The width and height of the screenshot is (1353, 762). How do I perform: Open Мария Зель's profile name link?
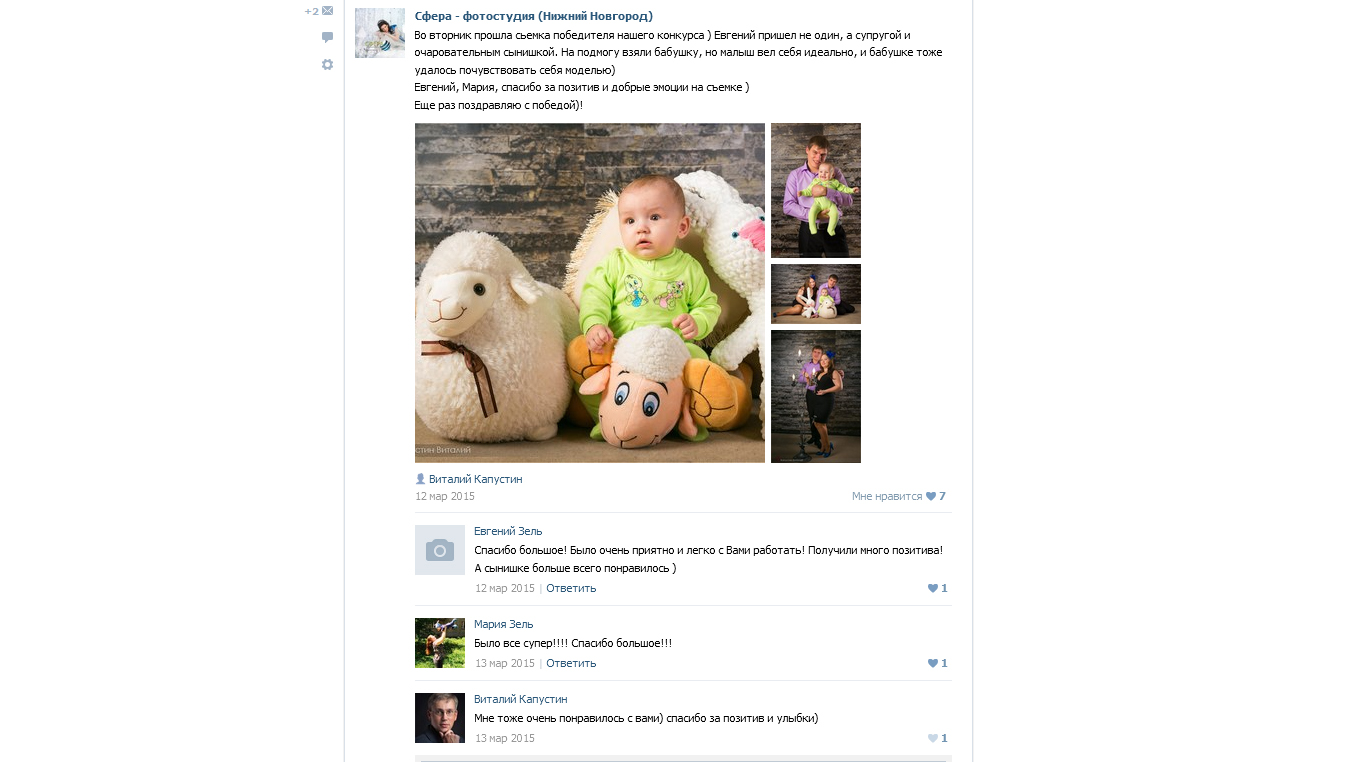point(504,624)
